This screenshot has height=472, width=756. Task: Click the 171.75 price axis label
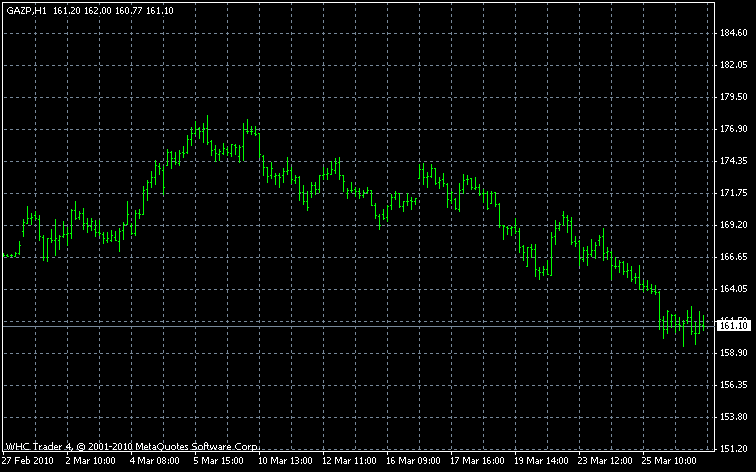[735, 193]
